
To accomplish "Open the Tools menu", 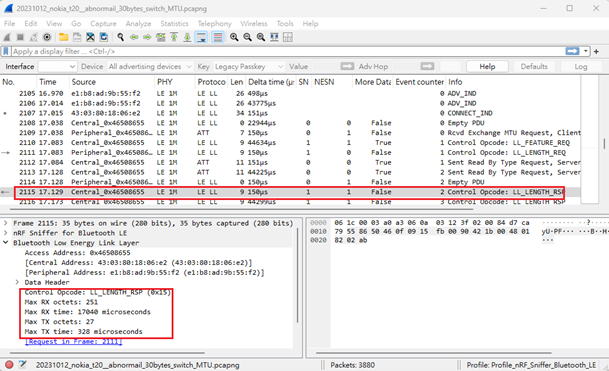I will (x=285, y=24).
